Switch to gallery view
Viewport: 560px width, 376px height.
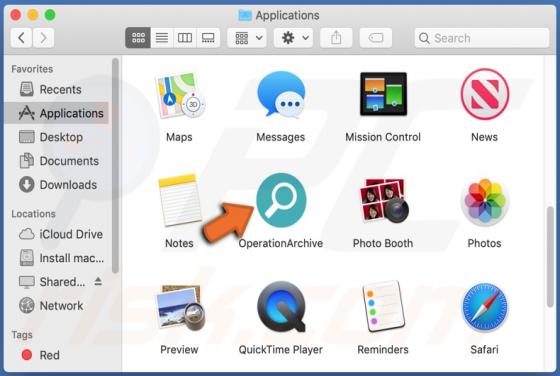point(208,38)
